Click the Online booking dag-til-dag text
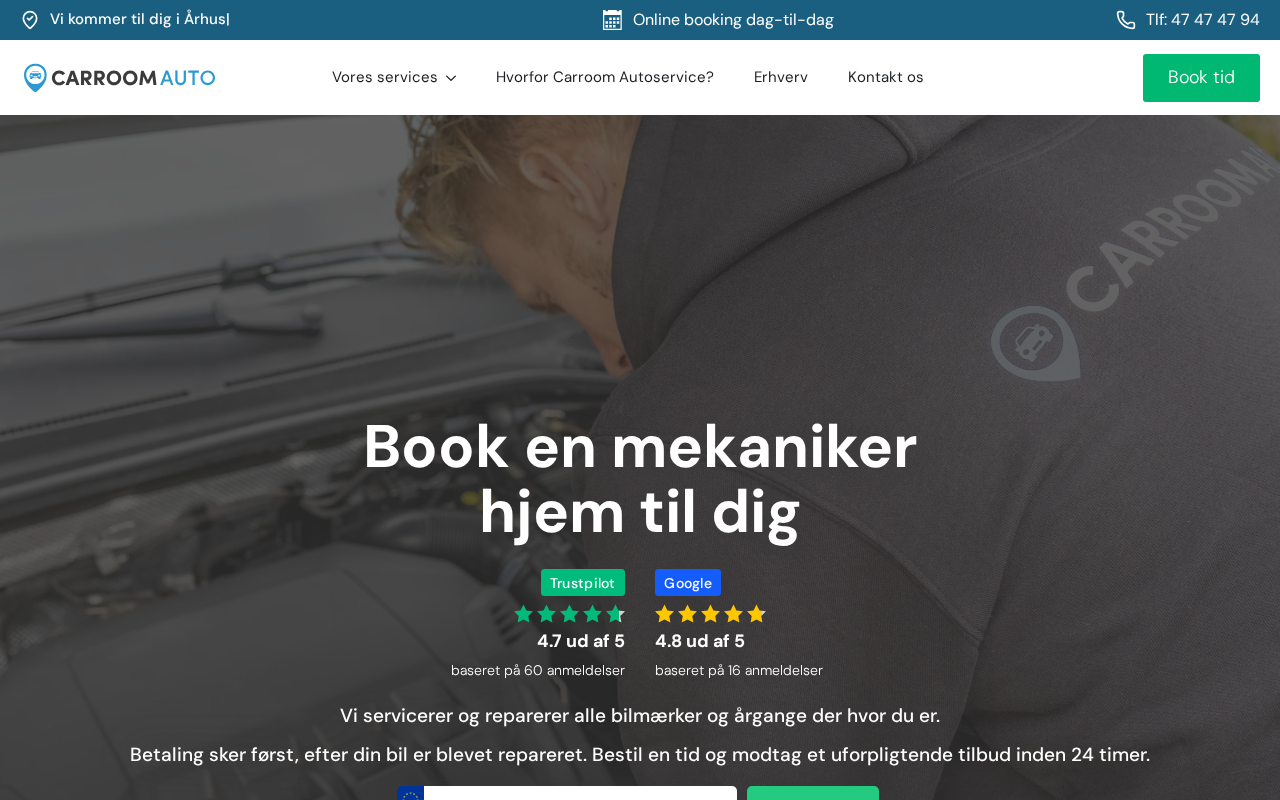The width and height of the screenshot is (1280, 800). coord(733,20)
